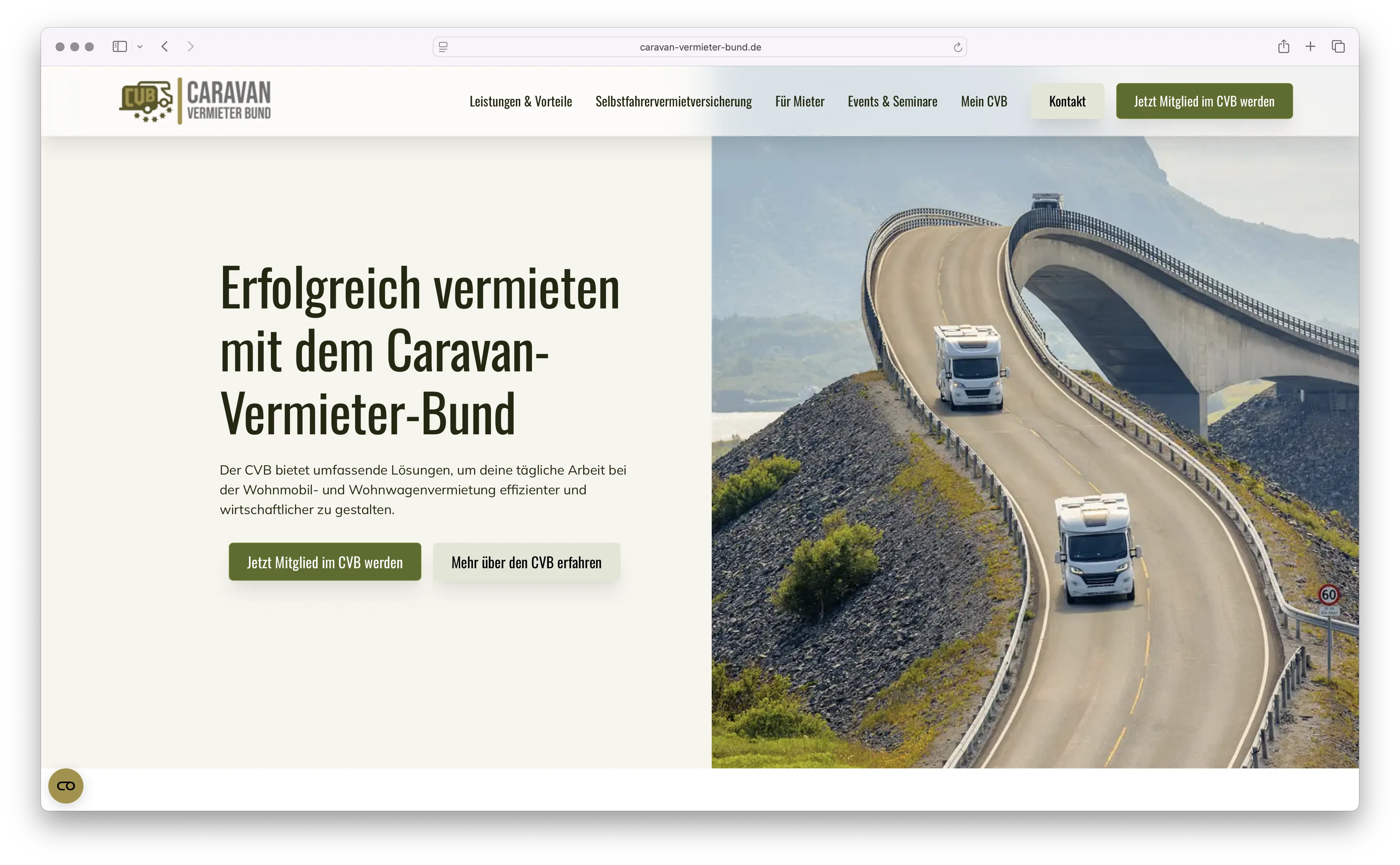Open Leistungen & Vorteile menu item
This screenshot has height=865, width=1400.
(520, 102)
